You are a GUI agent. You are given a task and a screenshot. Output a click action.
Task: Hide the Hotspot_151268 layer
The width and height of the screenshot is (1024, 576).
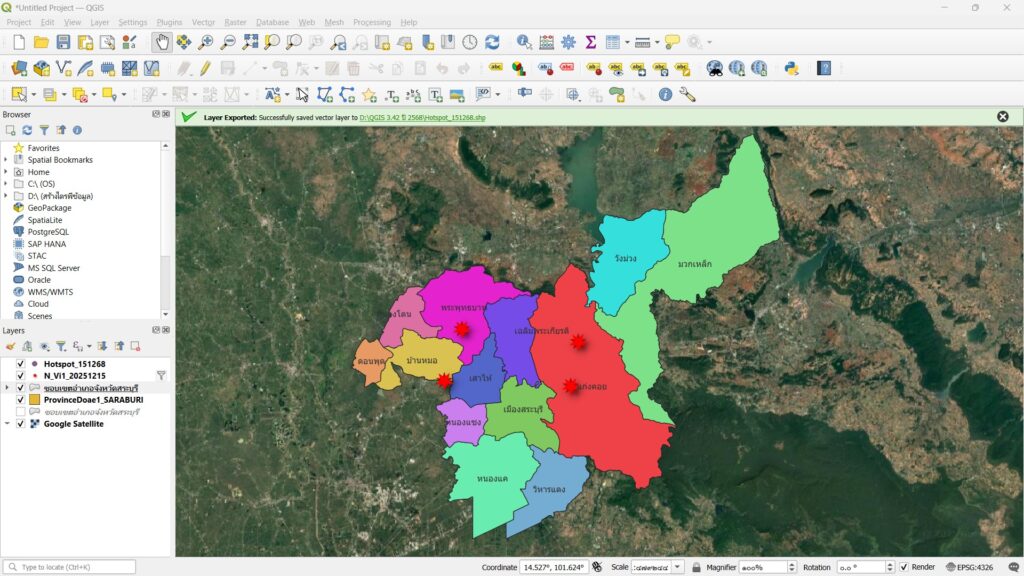(20, 364)
